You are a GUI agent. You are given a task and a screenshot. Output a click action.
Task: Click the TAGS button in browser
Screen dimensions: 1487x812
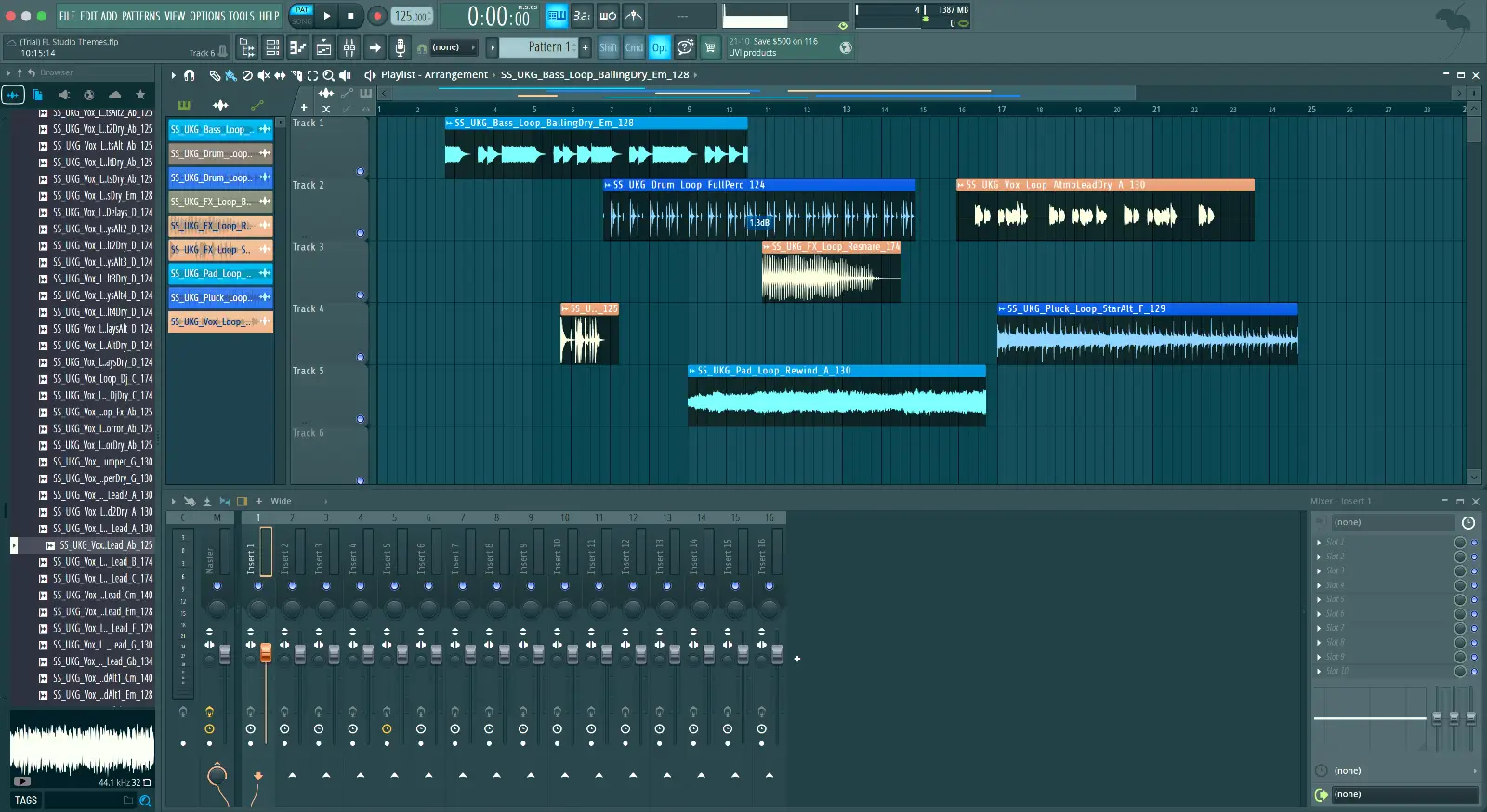click(x=26, y=800)
